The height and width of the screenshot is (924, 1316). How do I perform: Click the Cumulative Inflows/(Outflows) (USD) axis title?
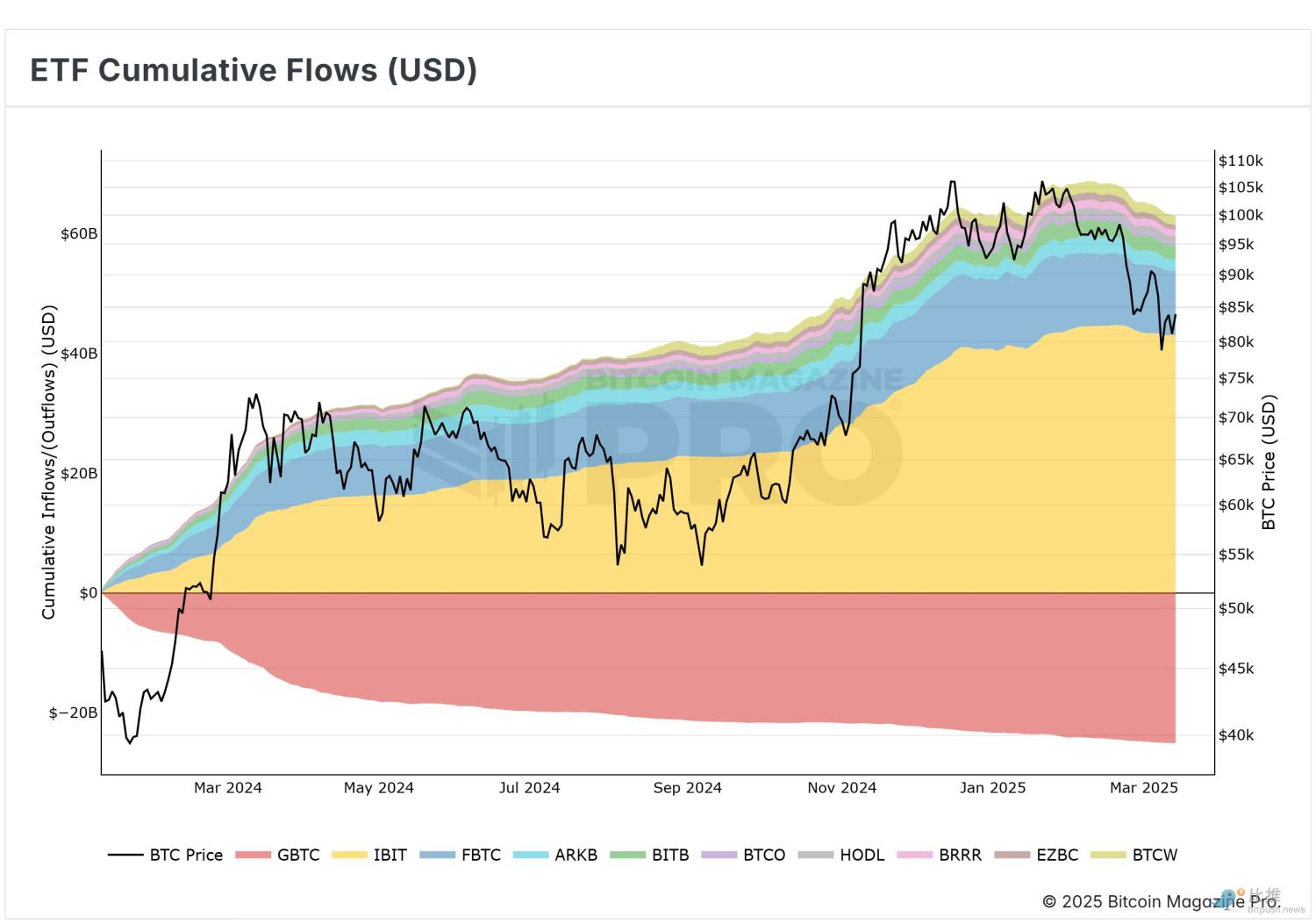(x=48, y=462)
